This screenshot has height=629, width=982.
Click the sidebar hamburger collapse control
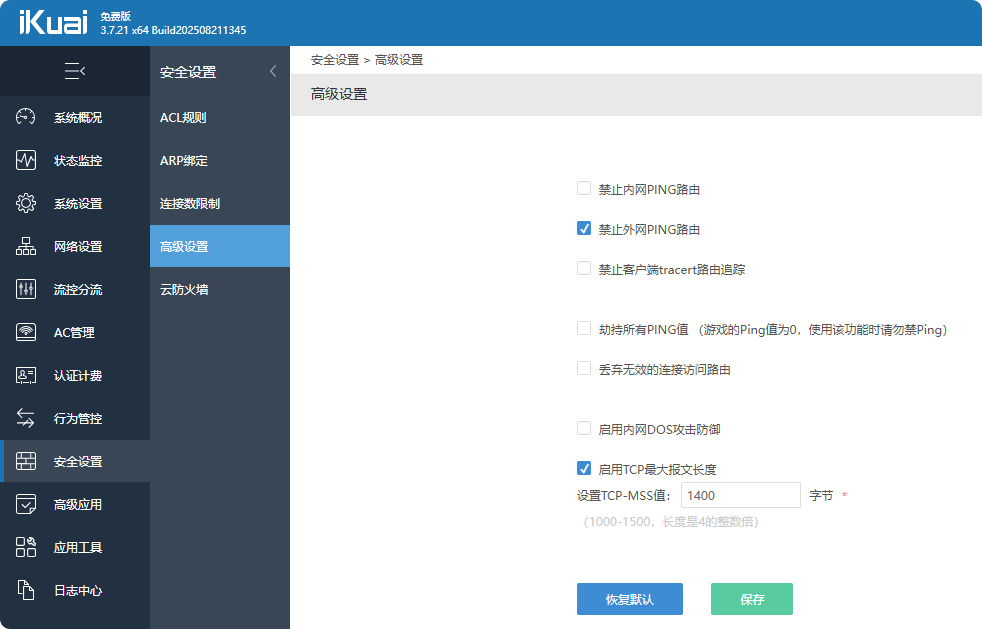pyautogui.click(x=75, y=71)
